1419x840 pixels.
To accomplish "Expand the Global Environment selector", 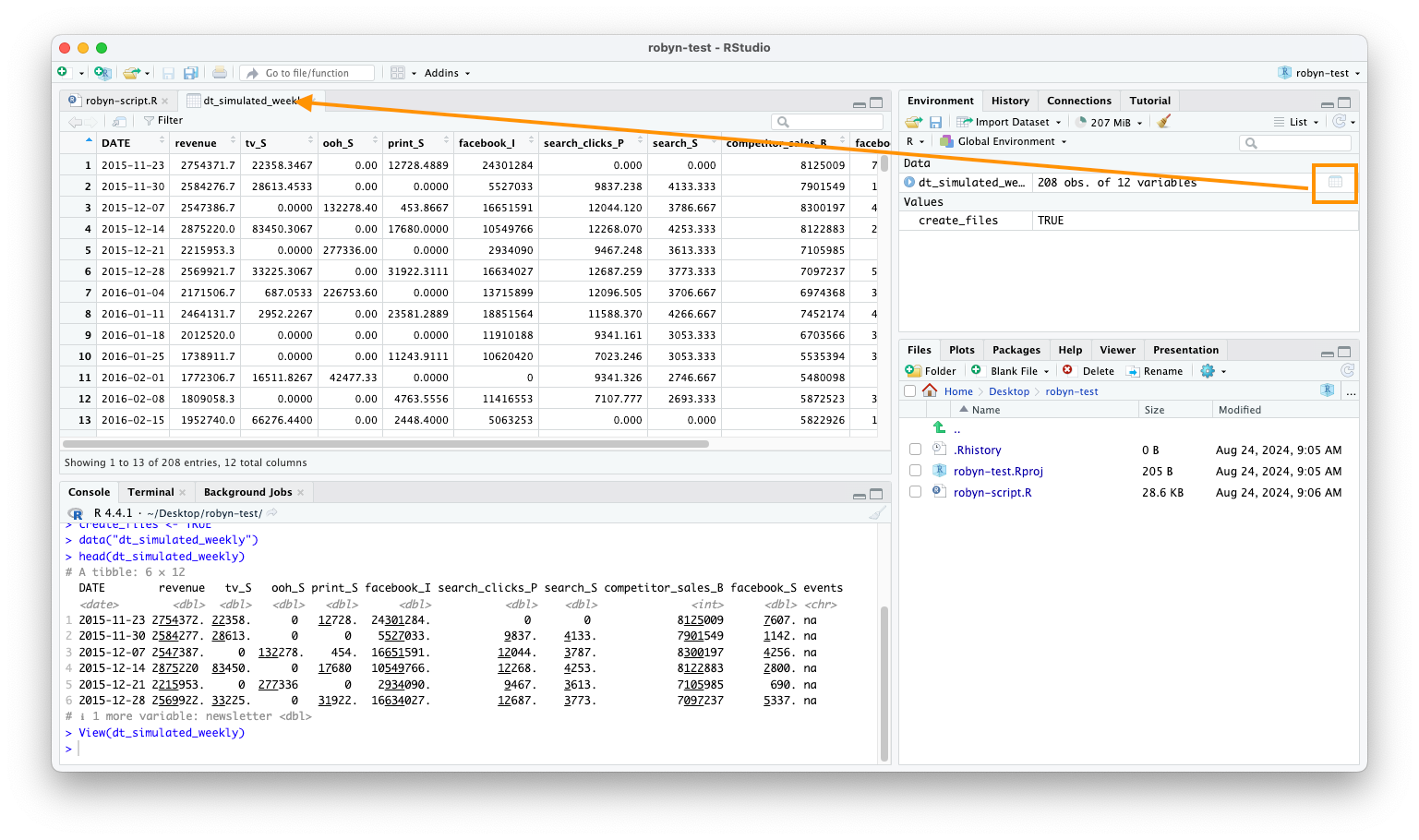I will [x=1003, y=140].
